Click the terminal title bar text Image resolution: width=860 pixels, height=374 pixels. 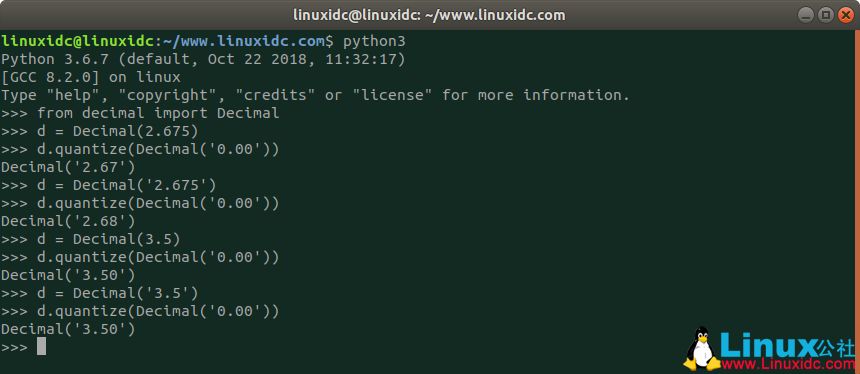429,15
